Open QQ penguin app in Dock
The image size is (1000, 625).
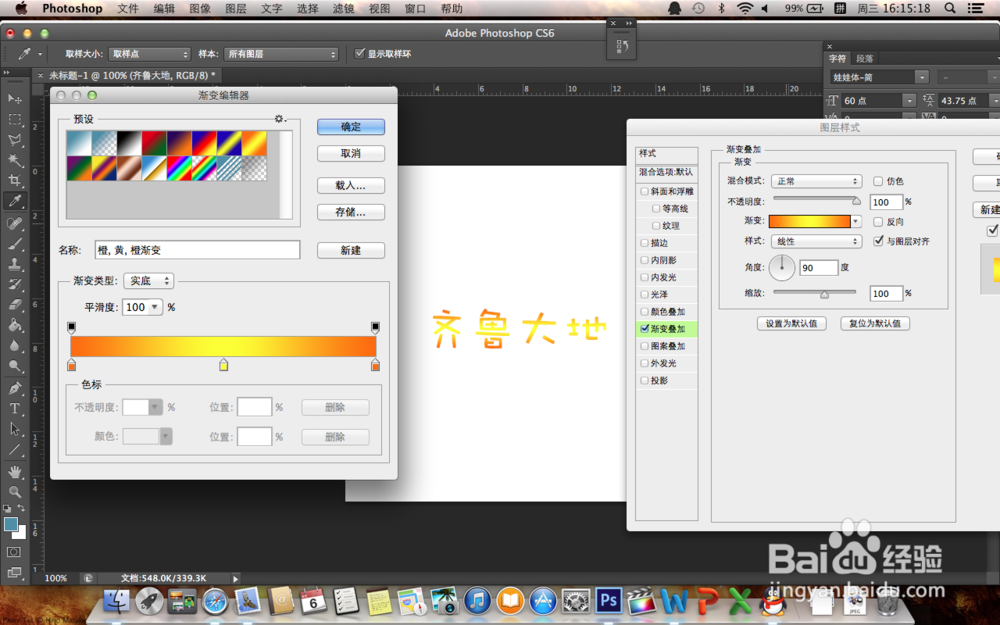pos(773,601)
